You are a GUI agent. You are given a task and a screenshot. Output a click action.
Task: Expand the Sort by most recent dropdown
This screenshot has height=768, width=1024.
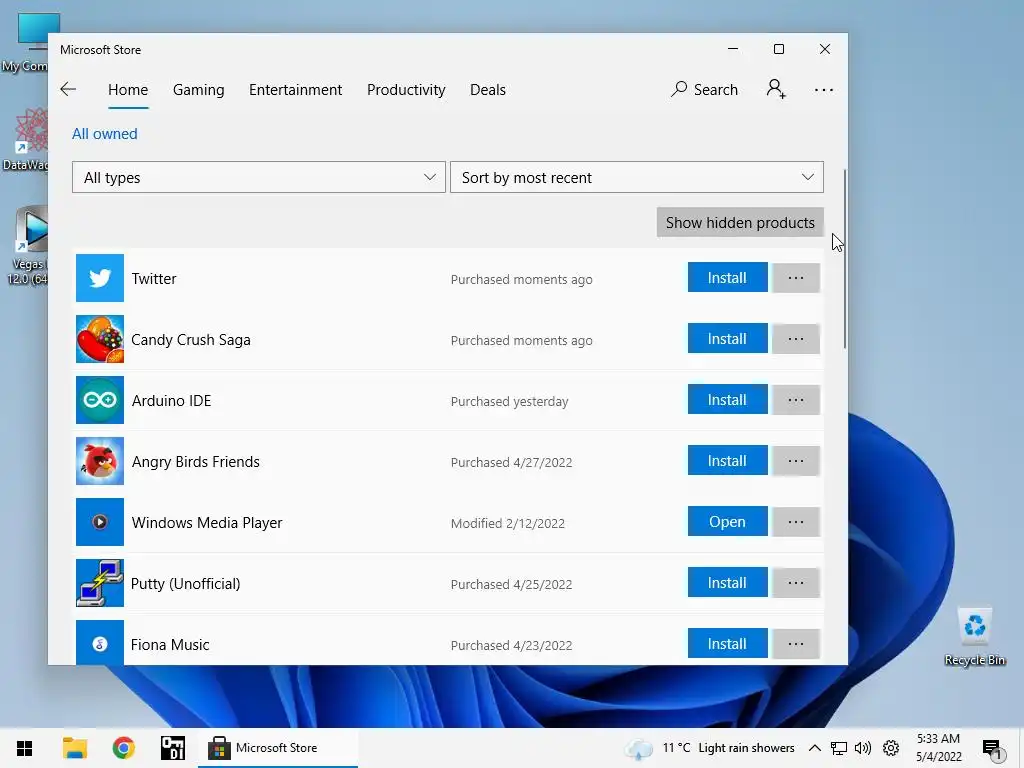click(x=637, y=177)
